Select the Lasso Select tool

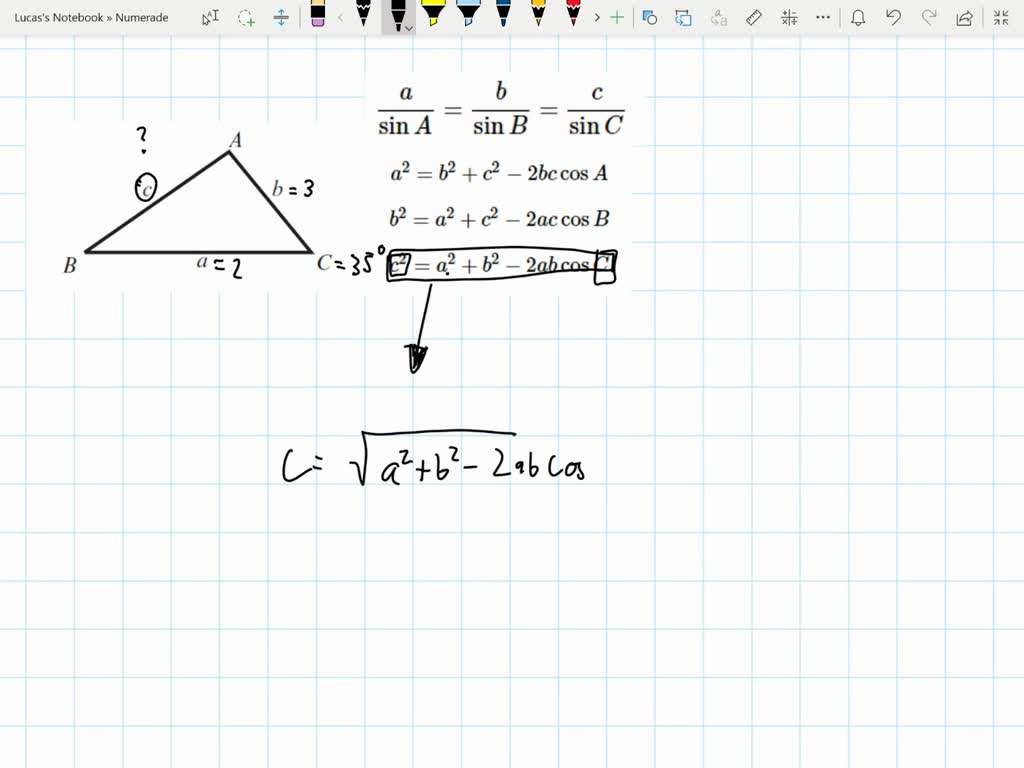point(246,17)
